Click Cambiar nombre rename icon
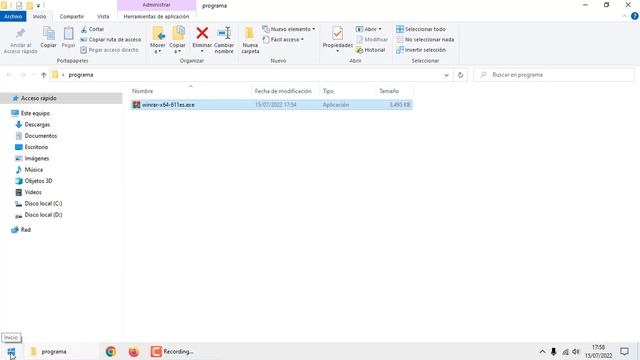This screenshot has height=360, width=640. click(x=224, y=40)
